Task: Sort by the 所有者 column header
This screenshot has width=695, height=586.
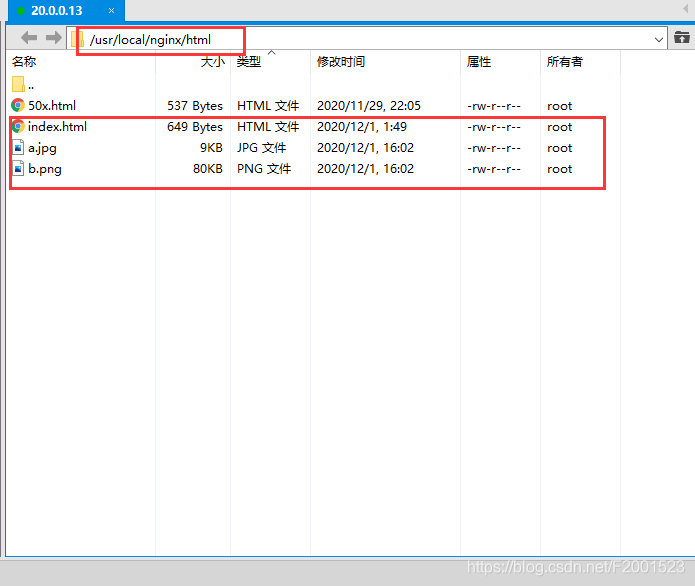Action: pos(565,62)
